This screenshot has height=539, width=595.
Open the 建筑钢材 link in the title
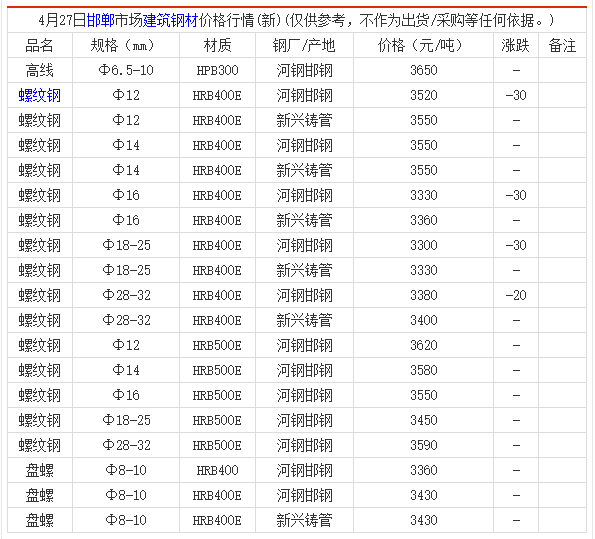pos(170,20)
